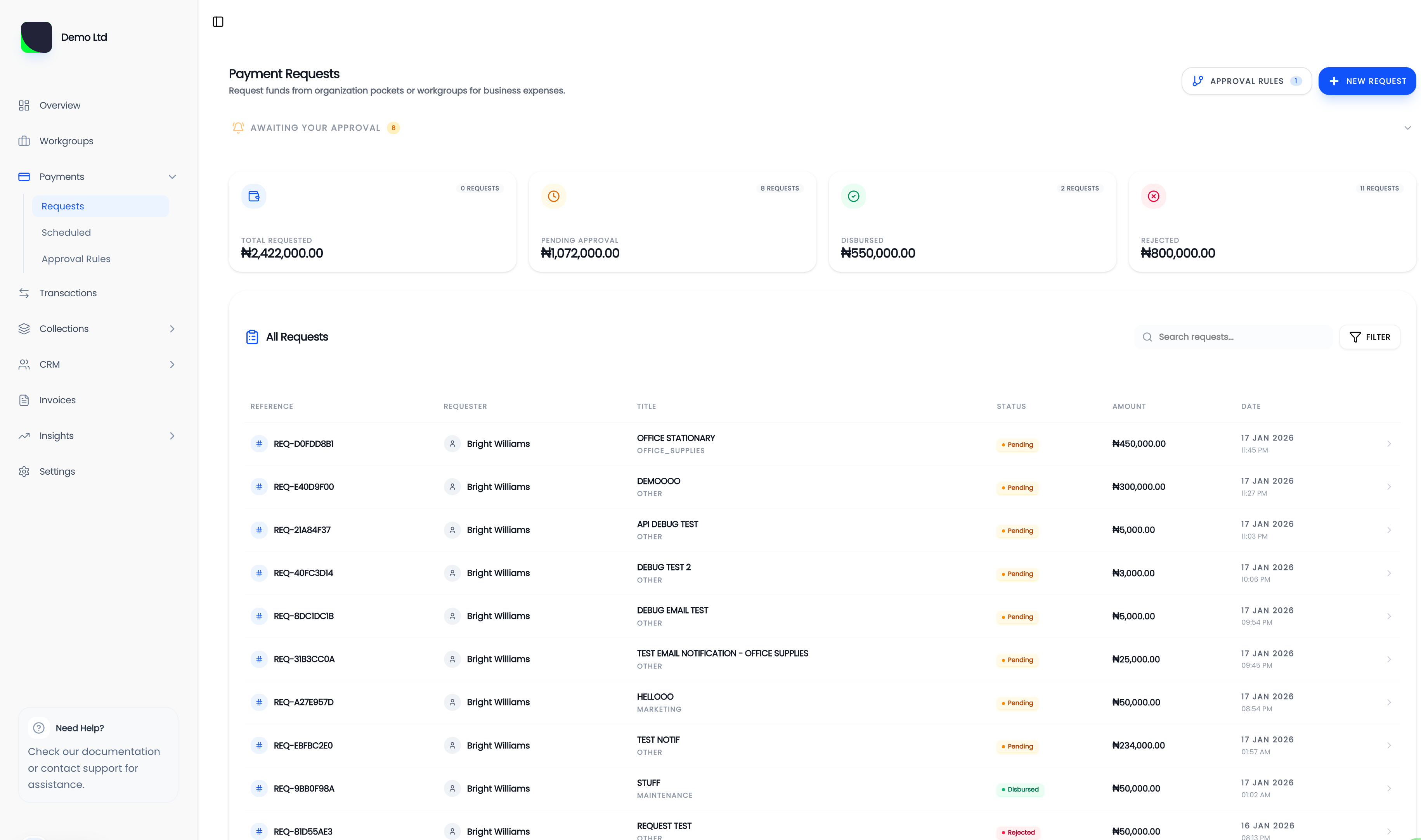Switch to the Scheduled payments view

pos(66,232)
